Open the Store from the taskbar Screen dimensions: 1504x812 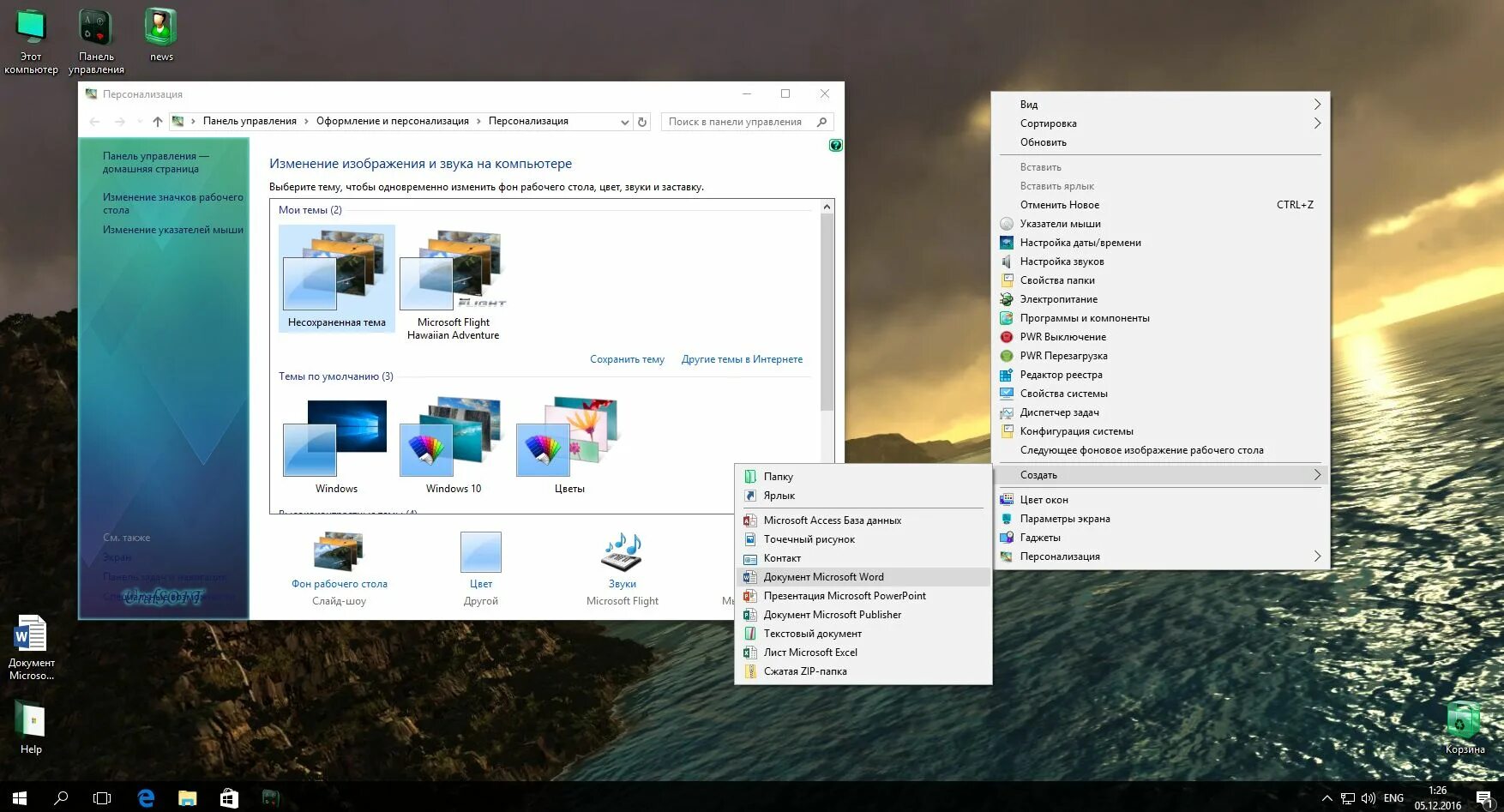229,797
